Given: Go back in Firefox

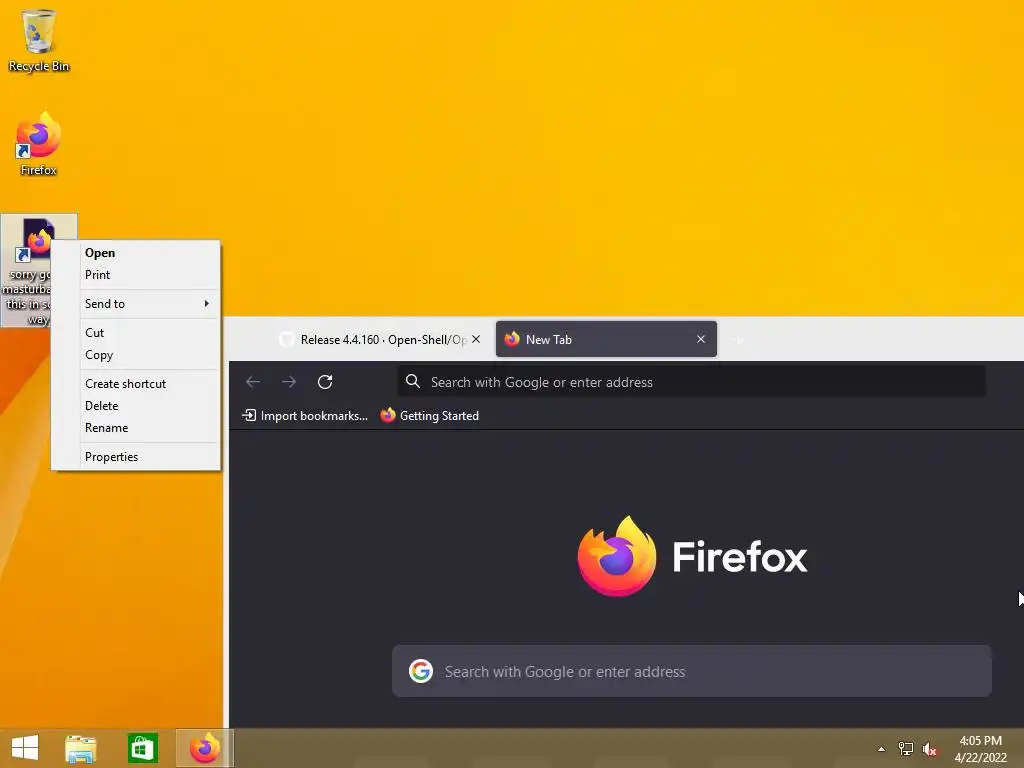Looking at the screenshot, I should (253, 381).
